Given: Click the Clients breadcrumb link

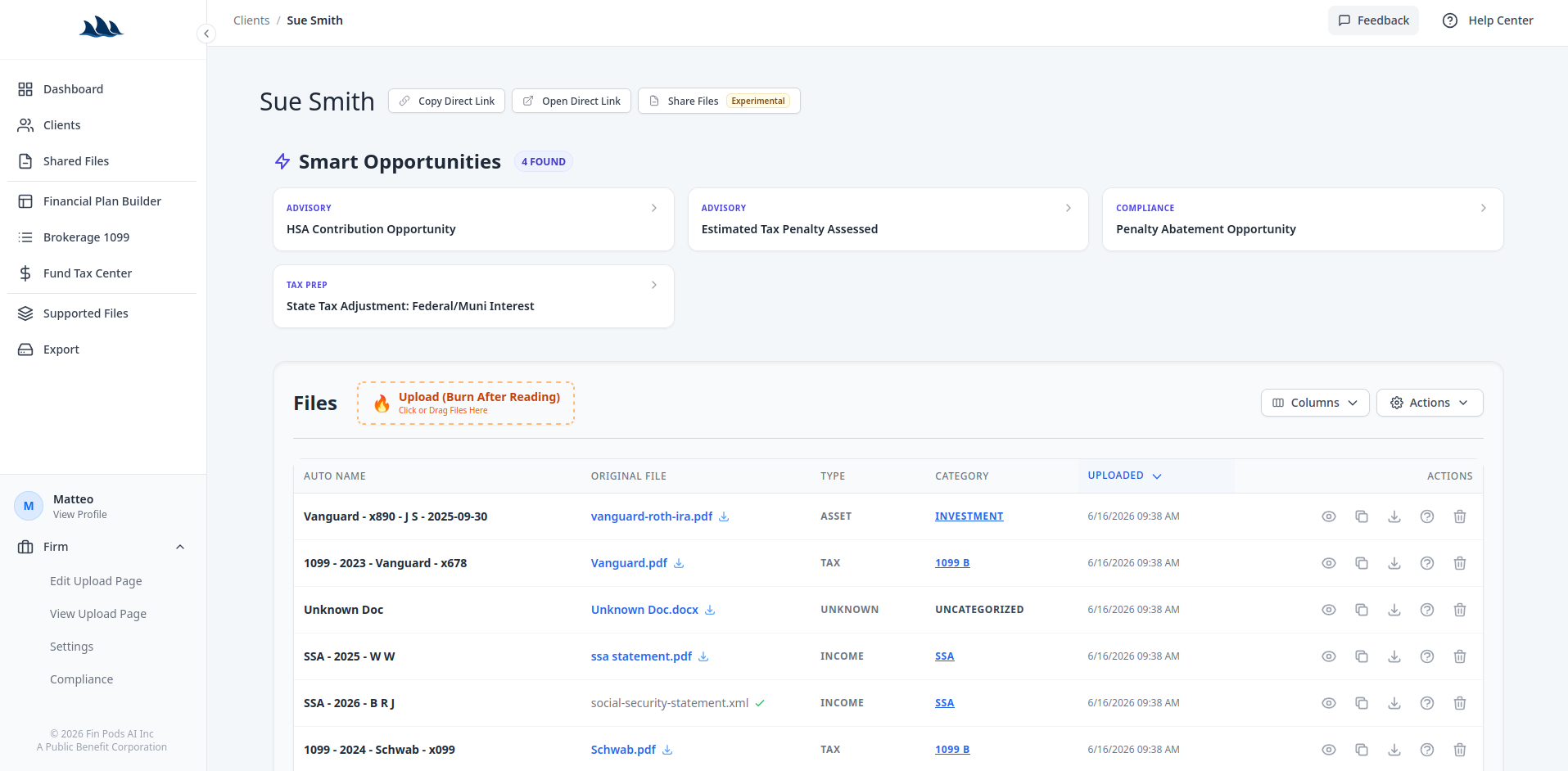Looking at the screenshot, I should click(x=251, y=20).
